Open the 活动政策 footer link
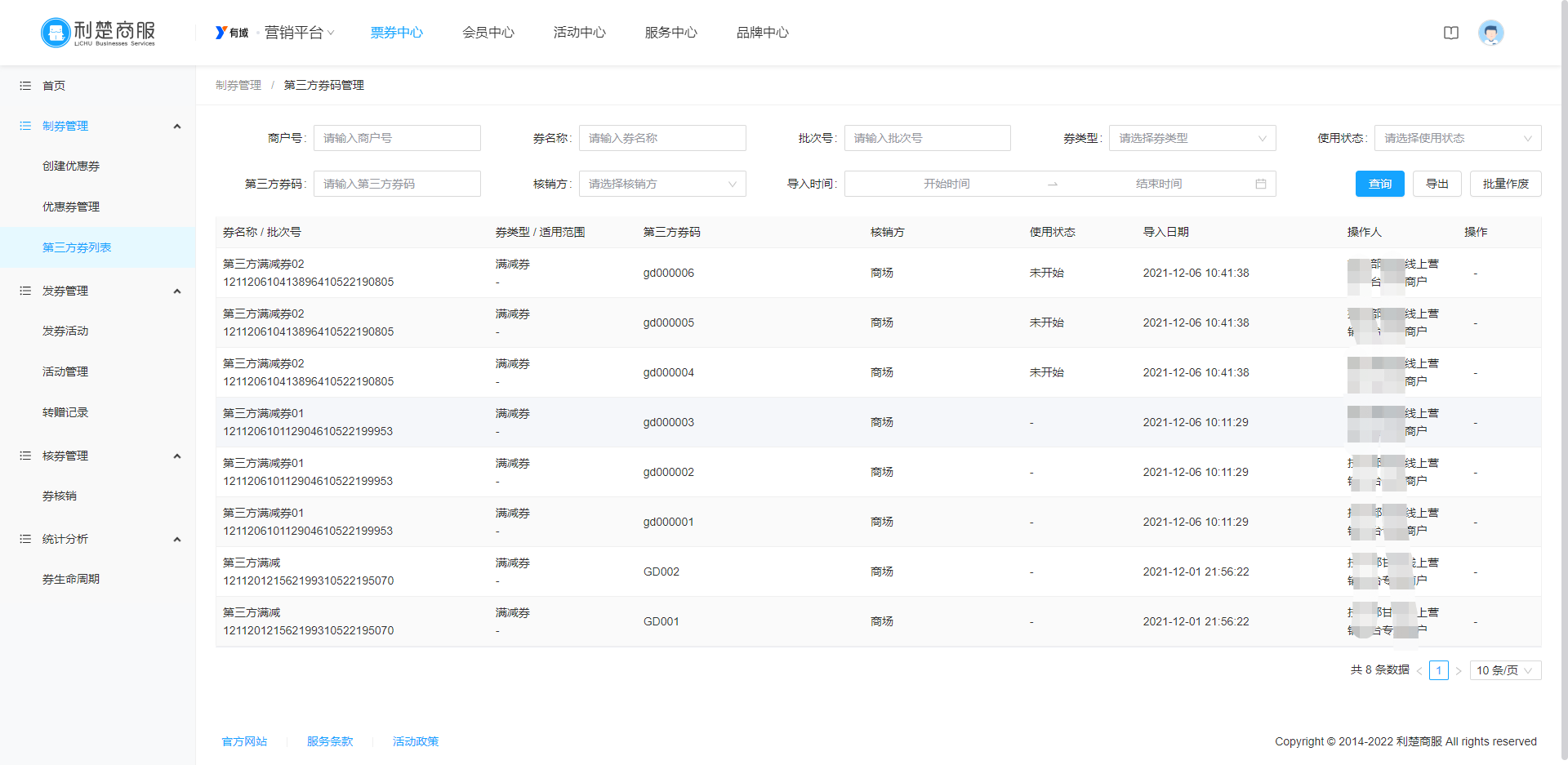 (416, 741)
